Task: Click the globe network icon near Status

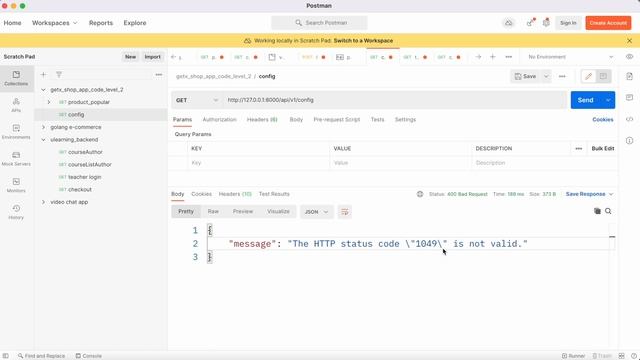Action: pyautogui.click(x=420, y=194)
